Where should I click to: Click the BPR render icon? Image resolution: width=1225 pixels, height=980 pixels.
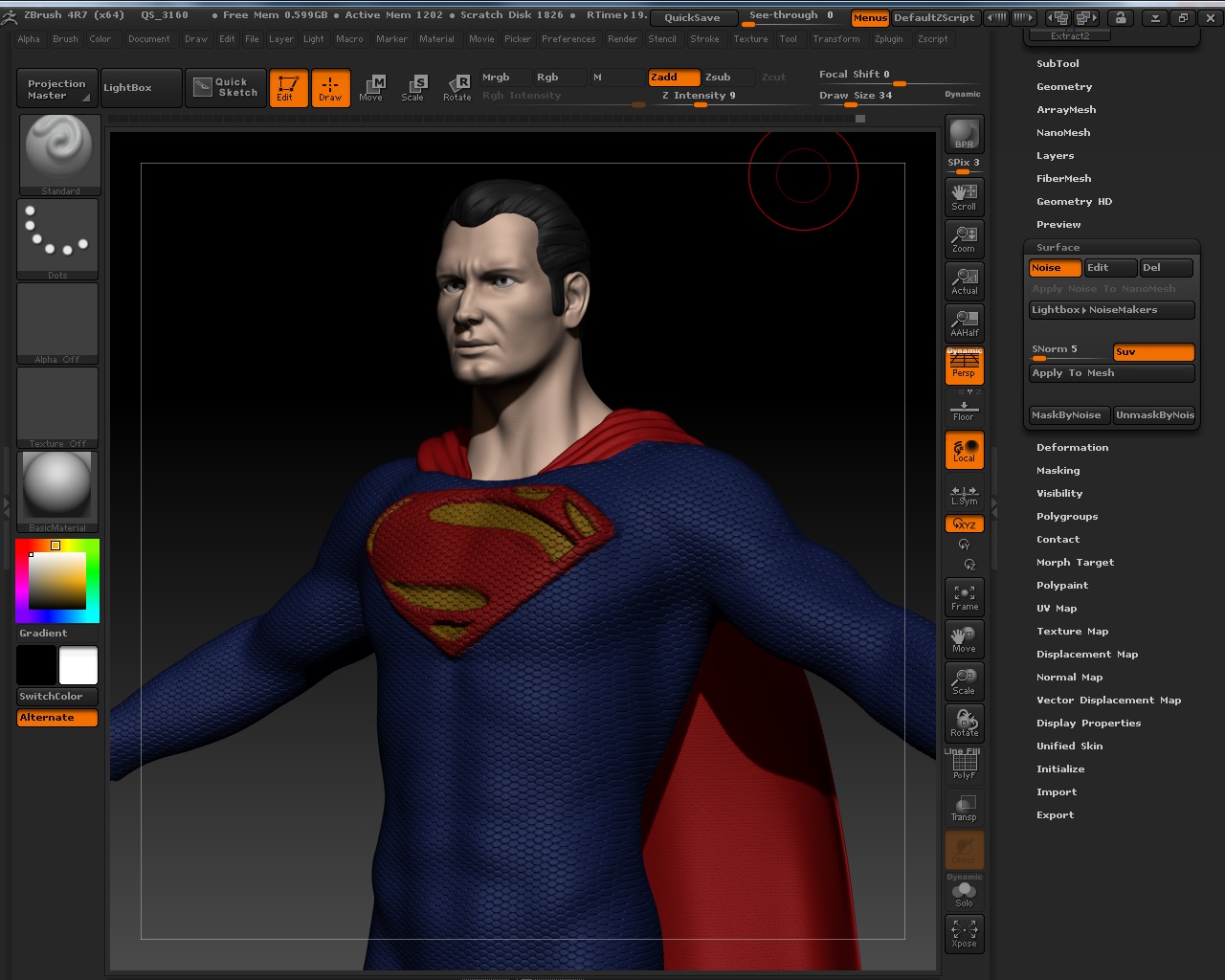tap(964, 134)
